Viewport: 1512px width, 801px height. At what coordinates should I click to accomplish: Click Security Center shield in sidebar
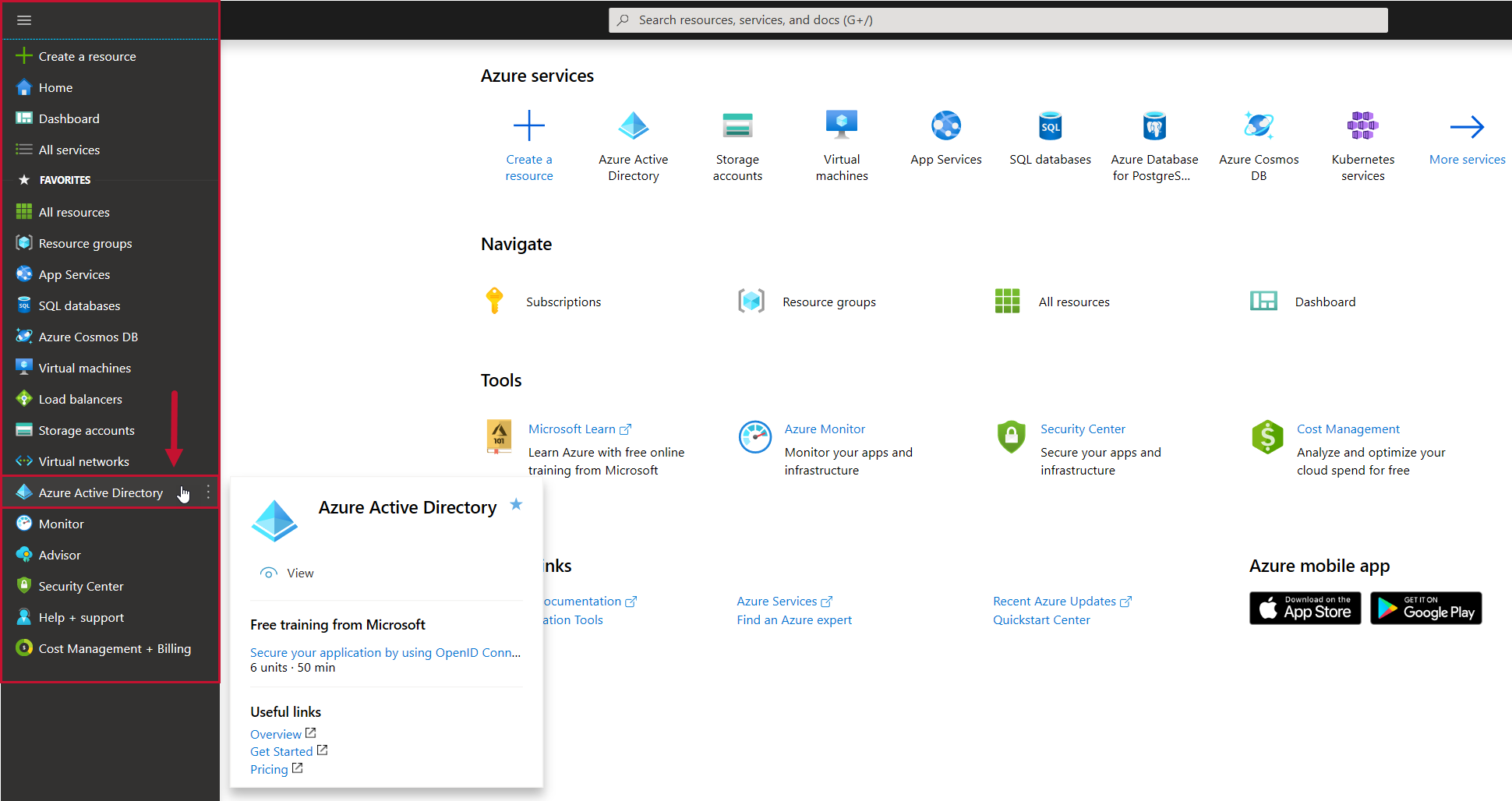coord(24,586)
